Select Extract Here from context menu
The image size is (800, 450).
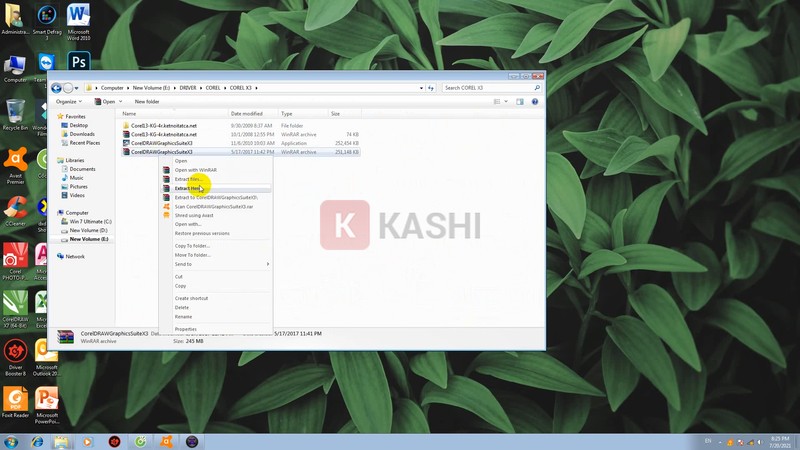(189, 188)
